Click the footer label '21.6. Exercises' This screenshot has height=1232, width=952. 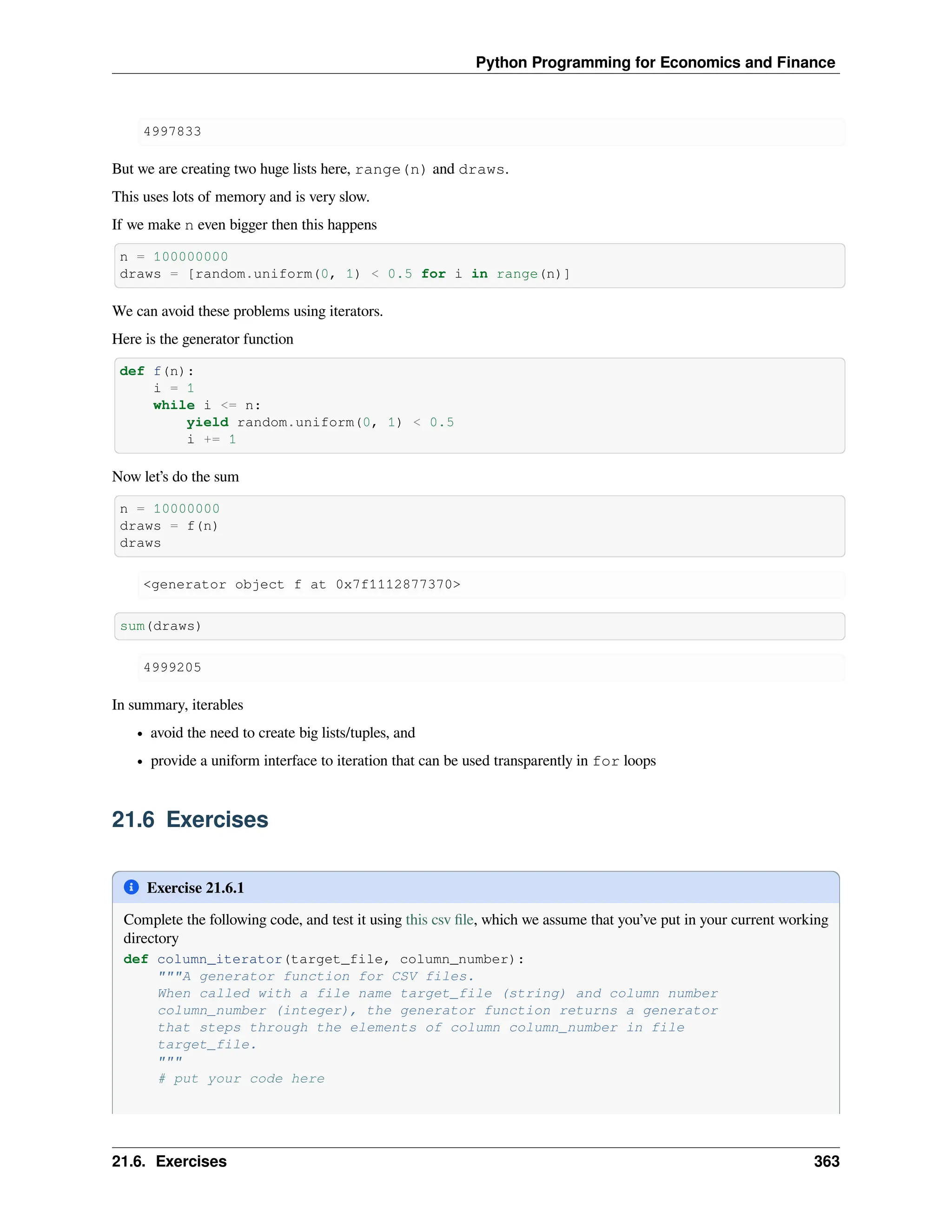click(169, 1161)
